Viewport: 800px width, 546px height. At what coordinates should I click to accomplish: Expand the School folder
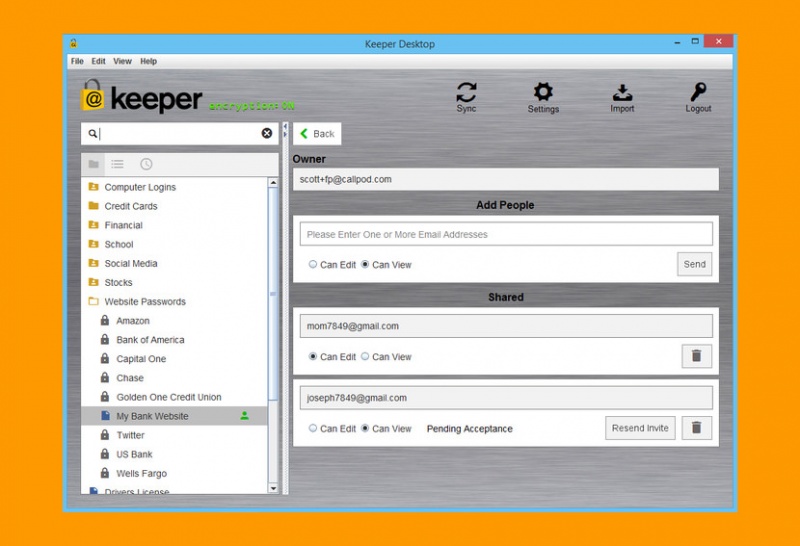pyautogui.click(x=93, y=244)
